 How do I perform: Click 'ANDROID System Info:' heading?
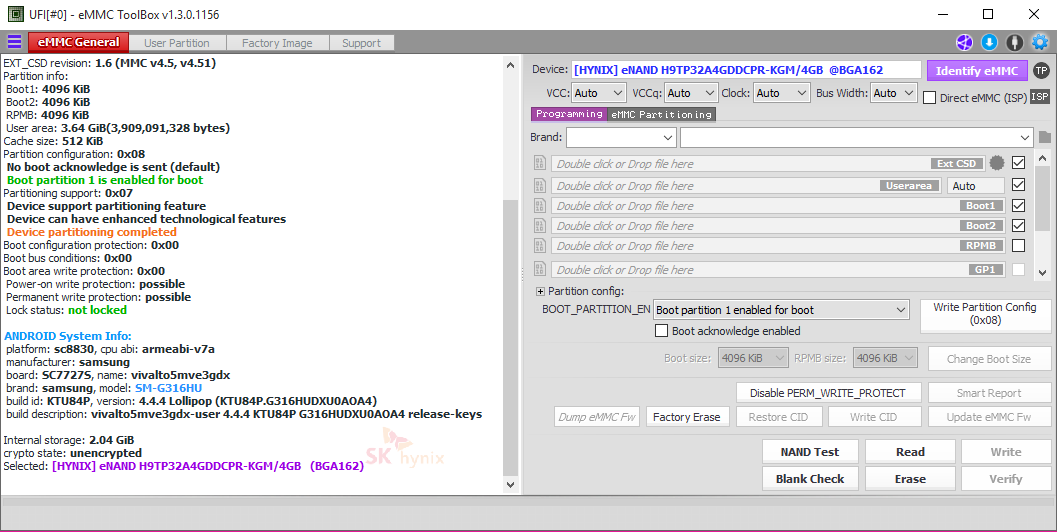point(67,336)
